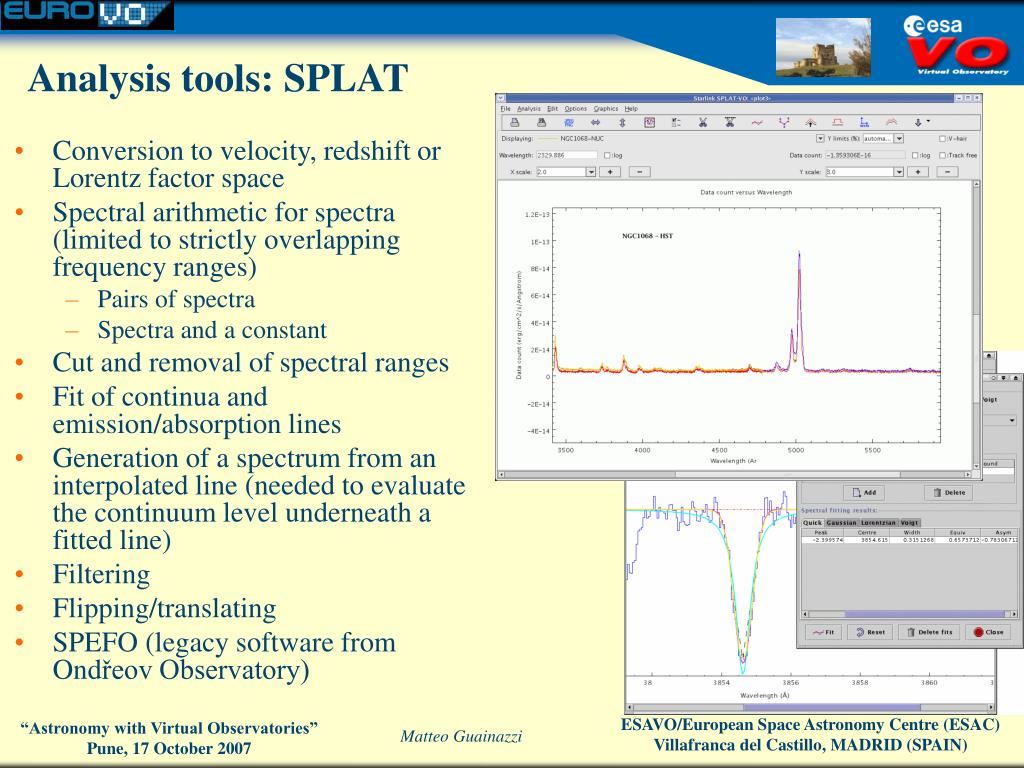
Task: Click the horizontal double-arrow fit width icon
Action: click(595, 122)
